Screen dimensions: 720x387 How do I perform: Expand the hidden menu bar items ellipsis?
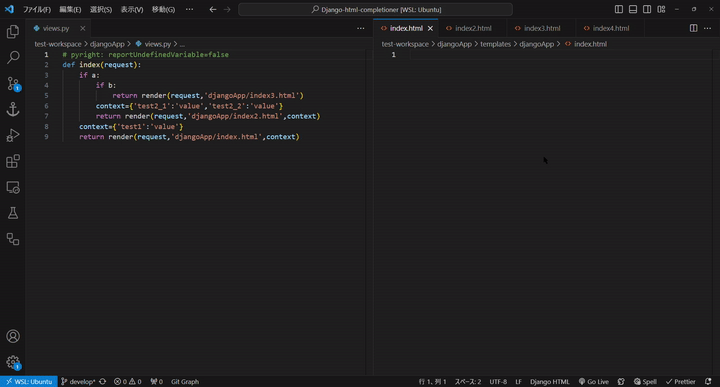pyautogui.click(x=189, y=9)
